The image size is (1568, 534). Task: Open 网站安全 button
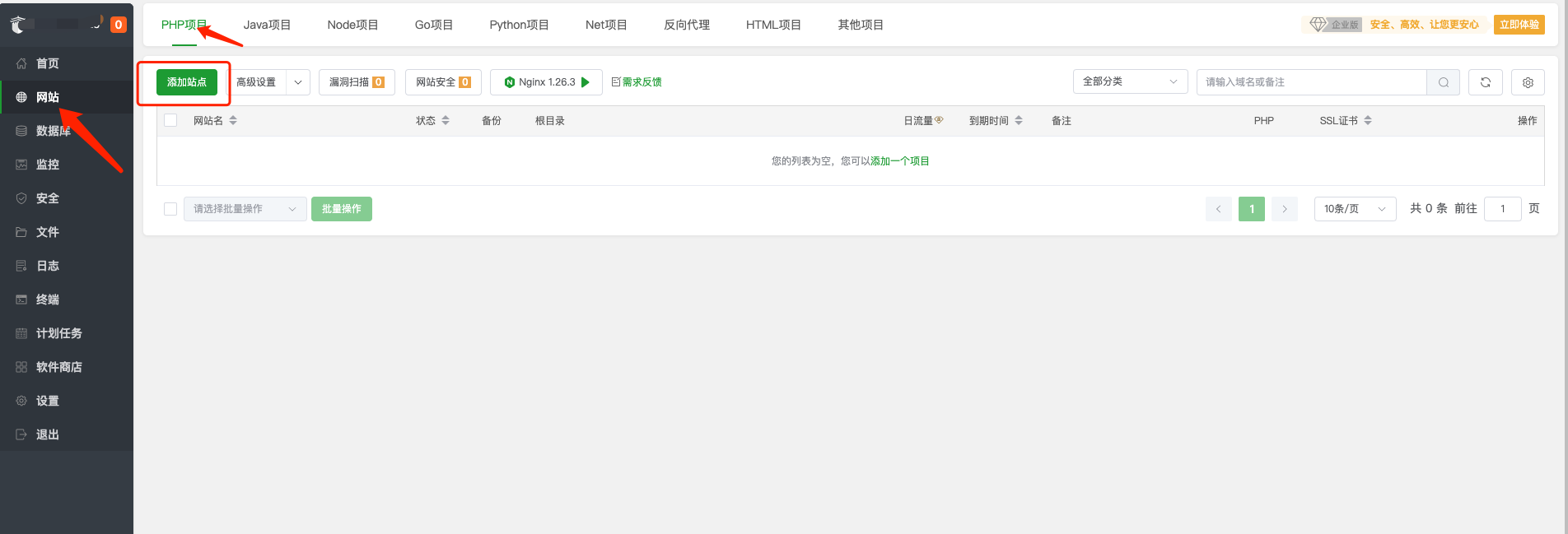(x=443, y=82)
